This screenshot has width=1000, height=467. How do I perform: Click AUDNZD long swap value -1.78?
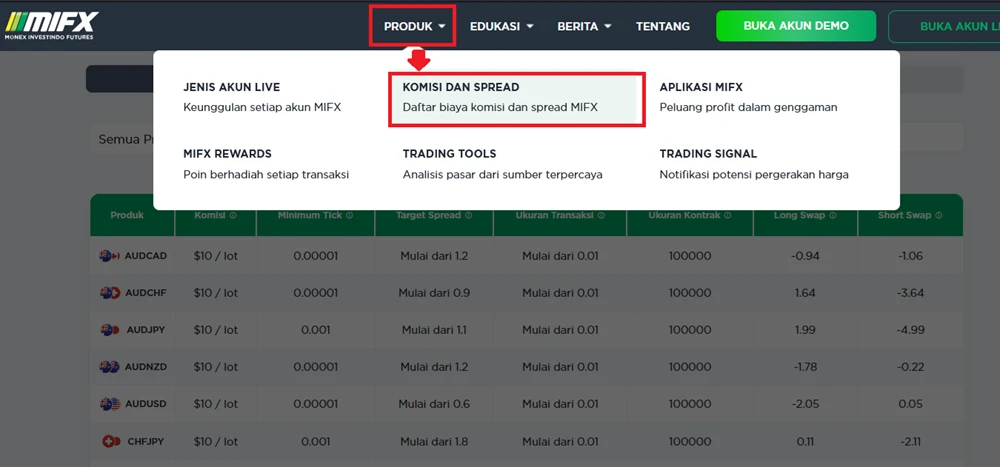point(805,367)
